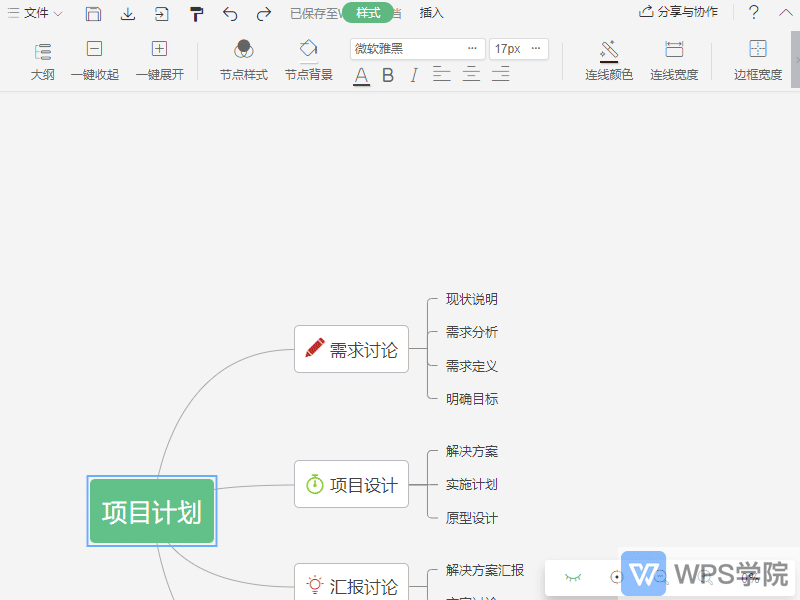Viewport: 800px width, 600px height.
Task: Undo the last action
Action: 230,14
